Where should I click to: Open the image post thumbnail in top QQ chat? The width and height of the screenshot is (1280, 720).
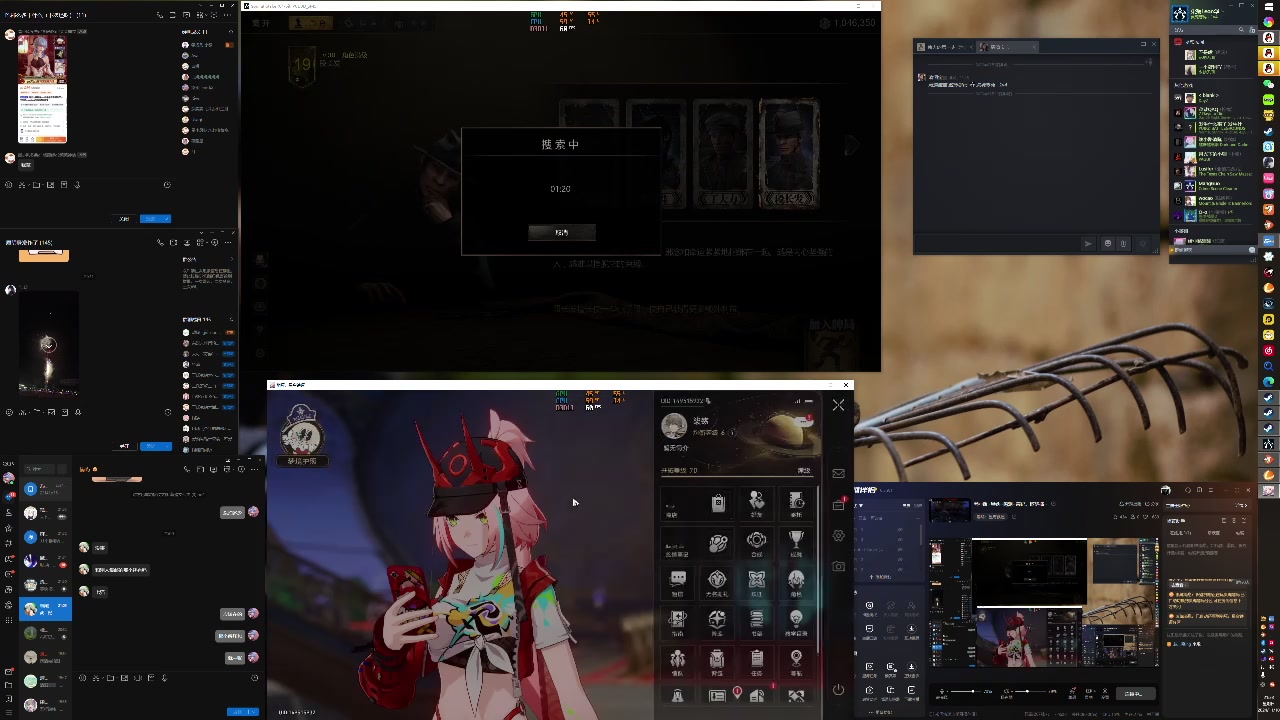pyautogui.click(x=42, y=89)
